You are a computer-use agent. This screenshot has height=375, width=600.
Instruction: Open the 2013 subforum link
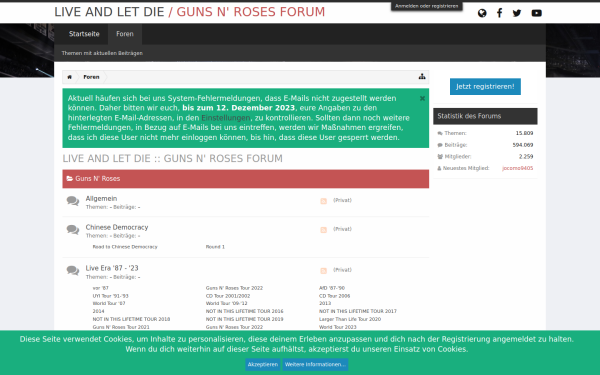point(325,303)
